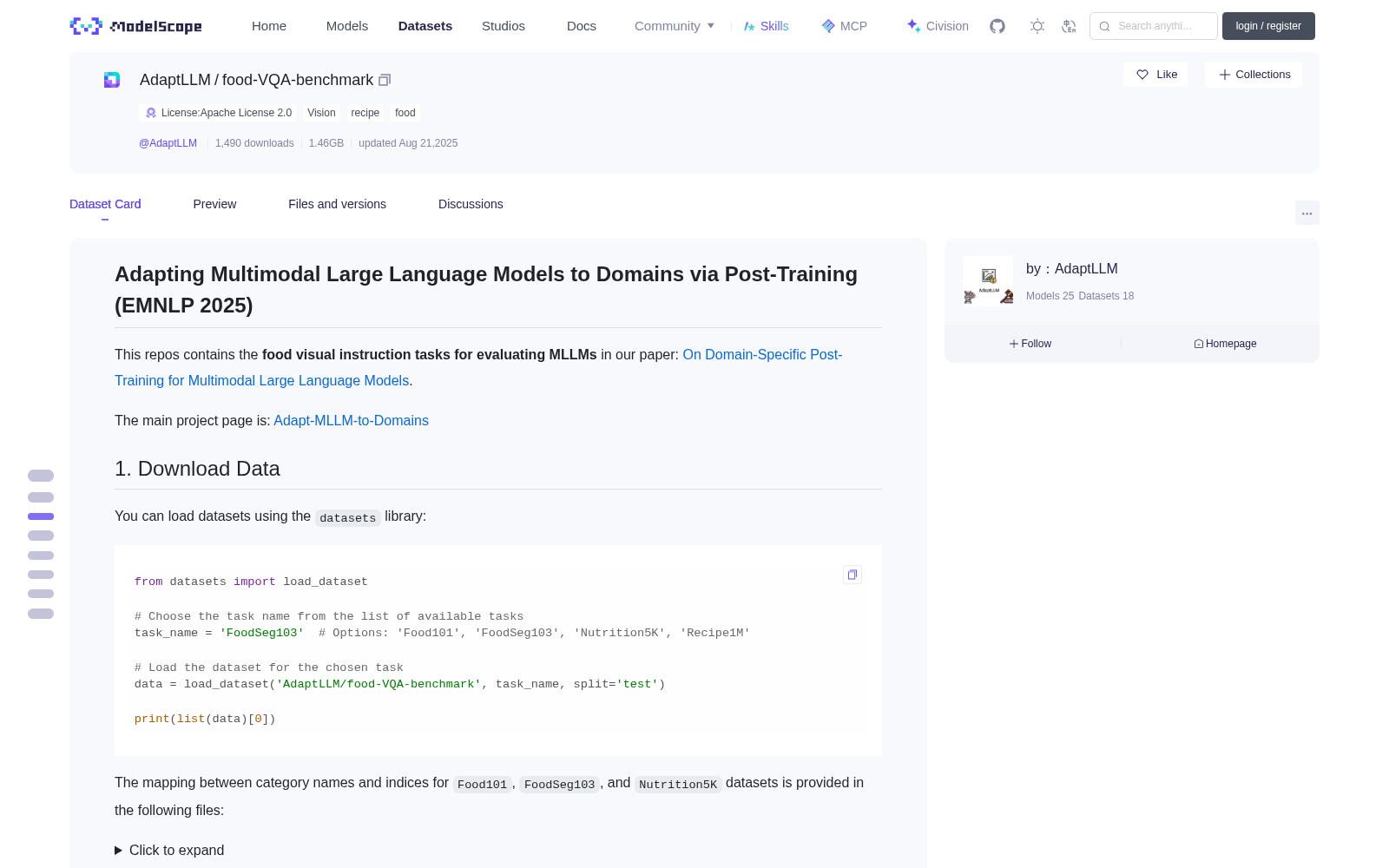
Task: Click the '1. Download Data' heading
Action: 197,469
